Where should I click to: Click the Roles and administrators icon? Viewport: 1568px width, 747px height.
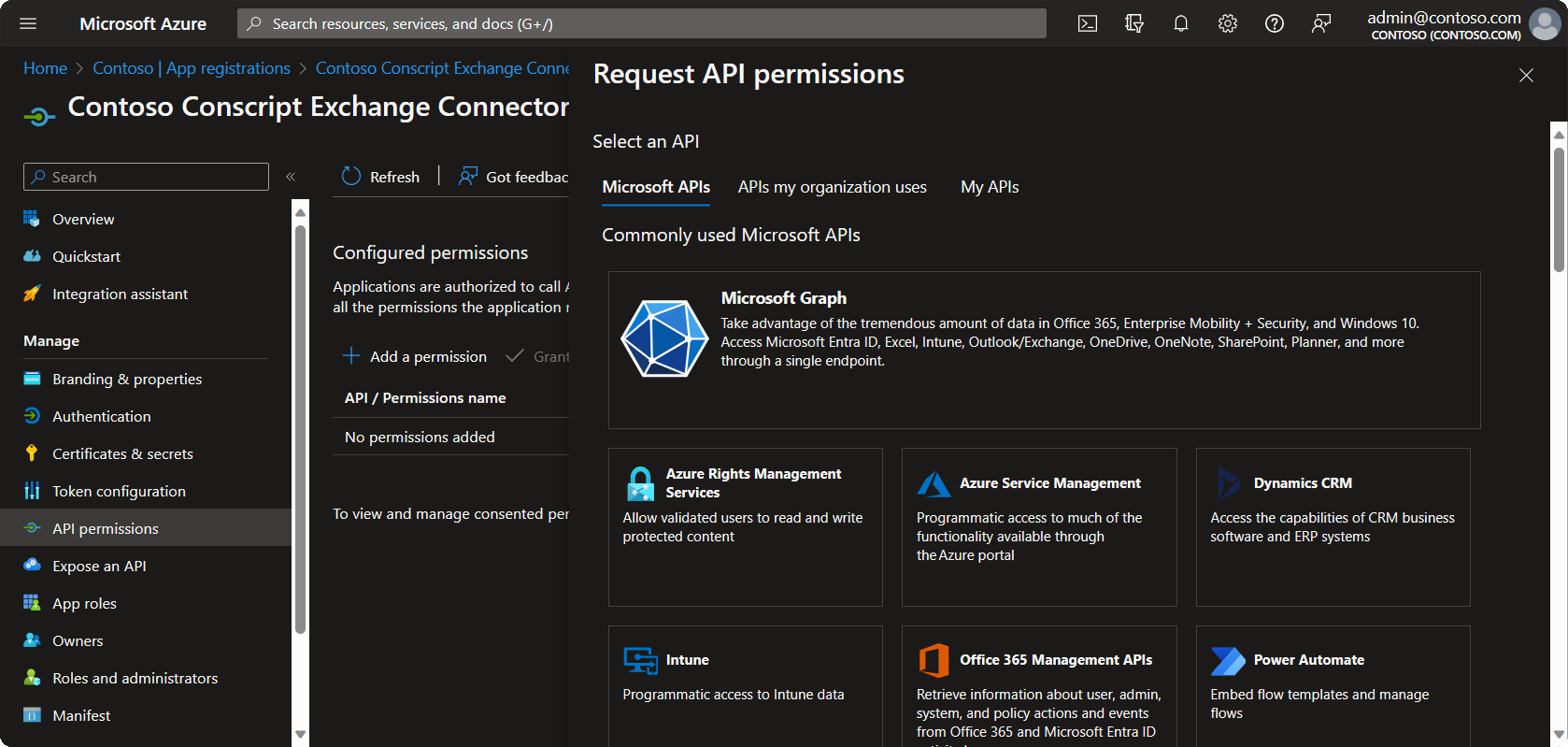point(32,678)
